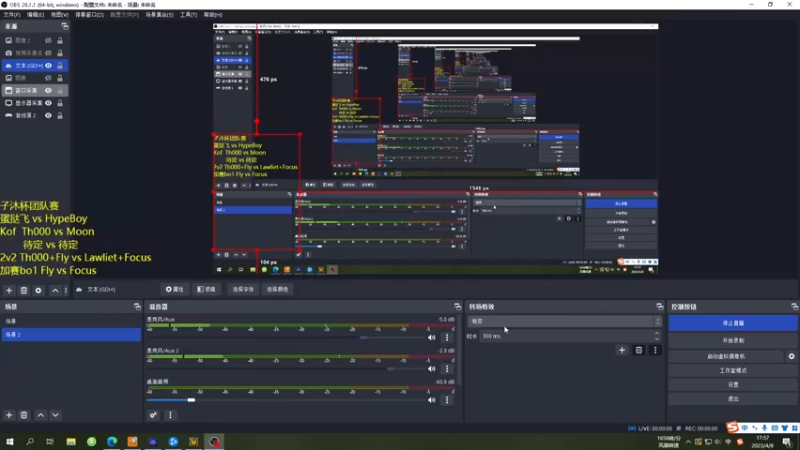Open options for the 麦克风/Aux channel
This screenshot has height=450, width=800.
click(447, 337)
